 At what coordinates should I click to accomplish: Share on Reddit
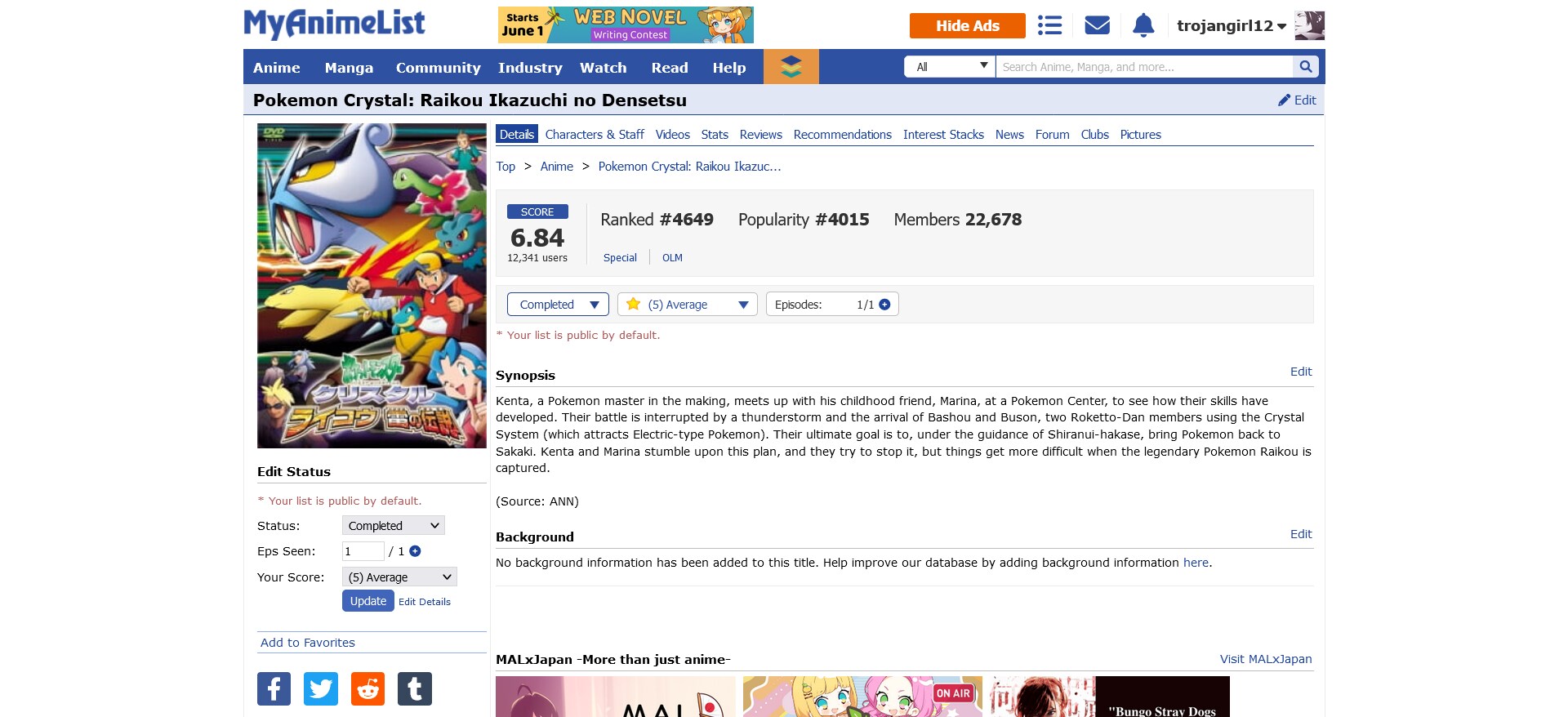coord(367,688)
